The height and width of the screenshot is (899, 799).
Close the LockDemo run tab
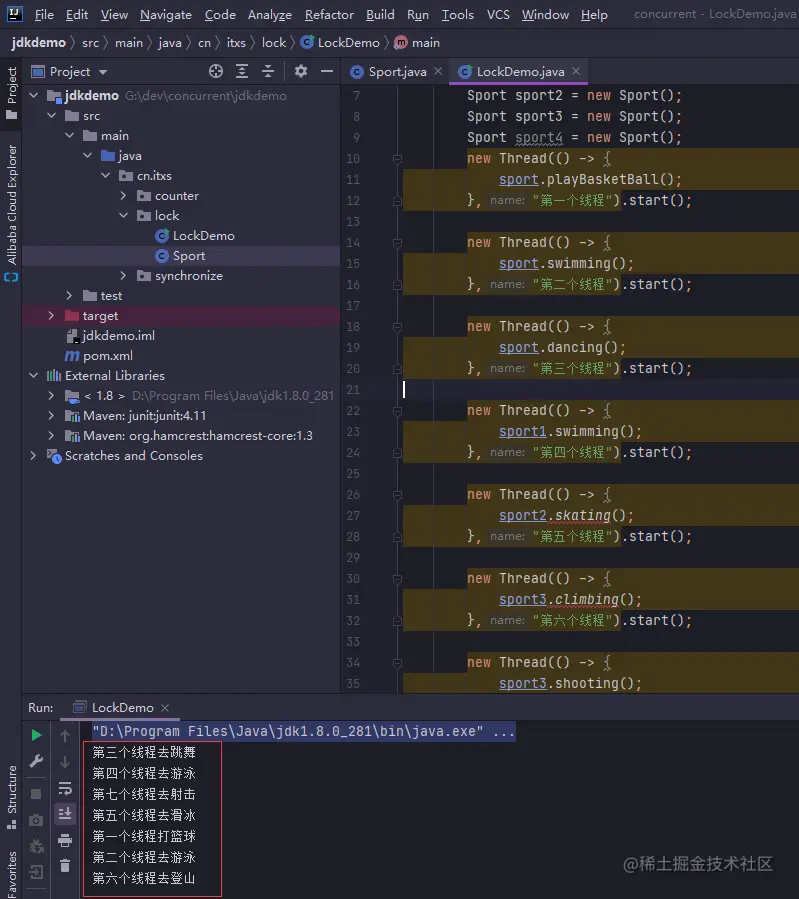click(x=165, y=708)
